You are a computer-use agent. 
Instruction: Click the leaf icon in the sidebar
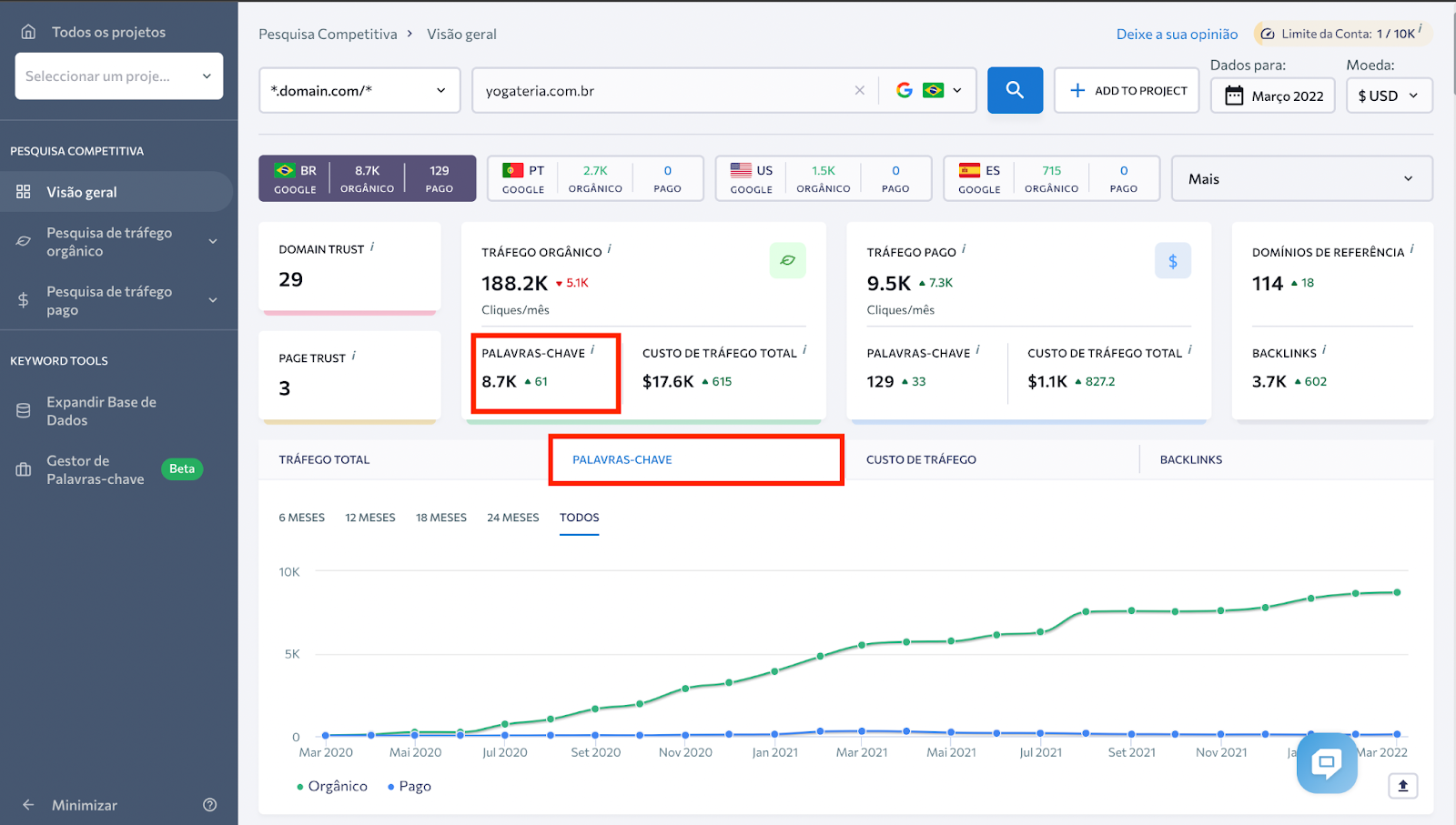[x=24, y=241]
